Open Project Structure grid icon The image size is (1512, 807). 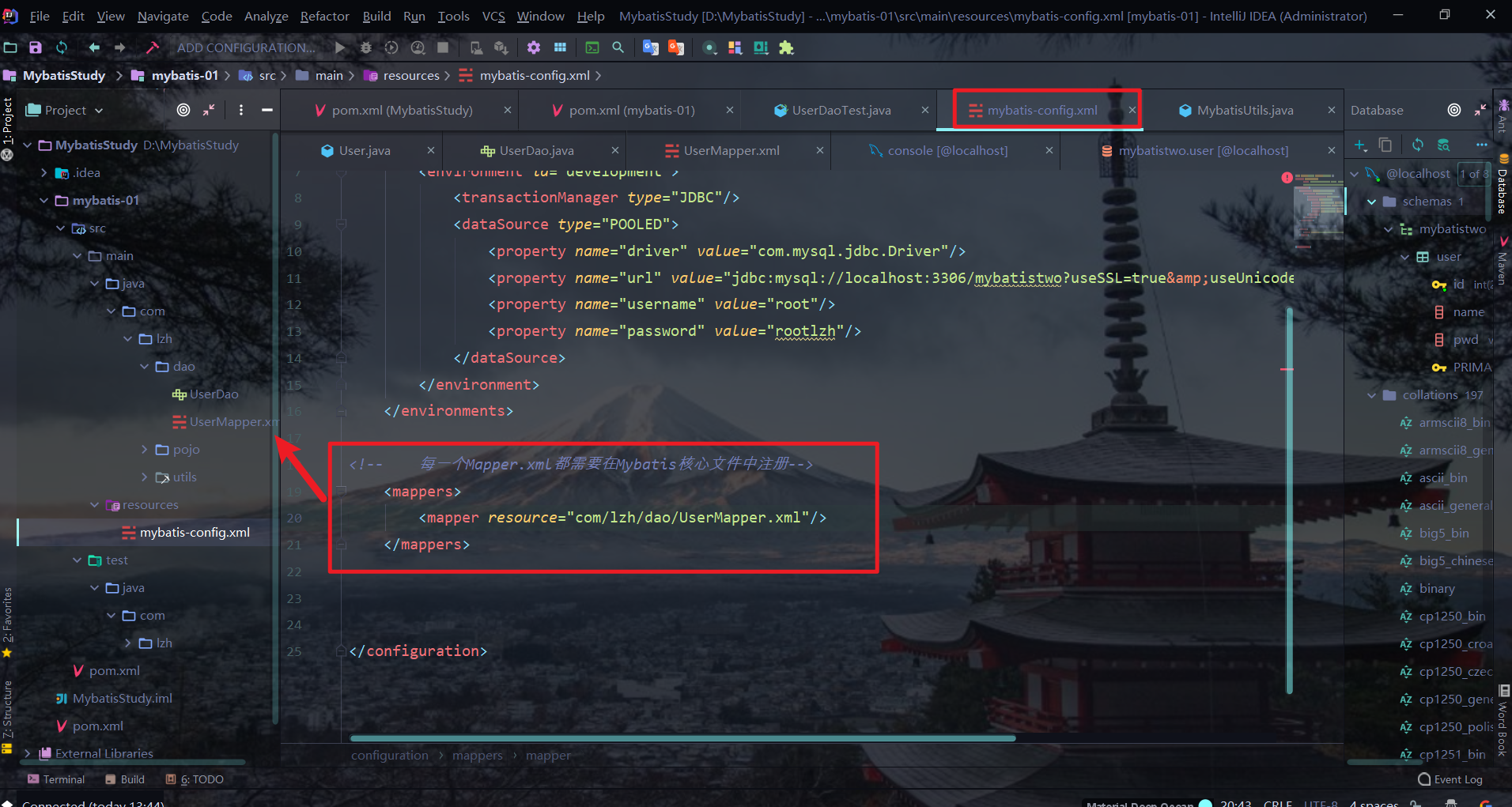560,47
